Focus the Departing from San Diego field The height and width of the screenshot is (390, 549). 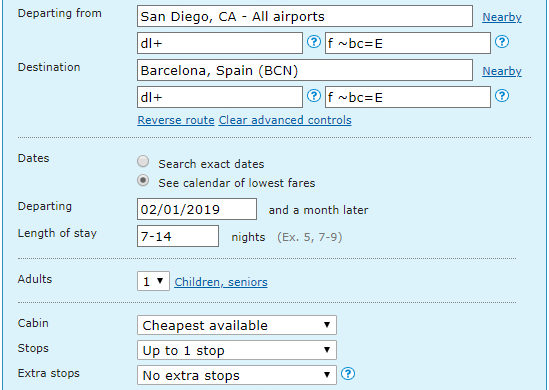pyautogui.click(x=305, y=16)
